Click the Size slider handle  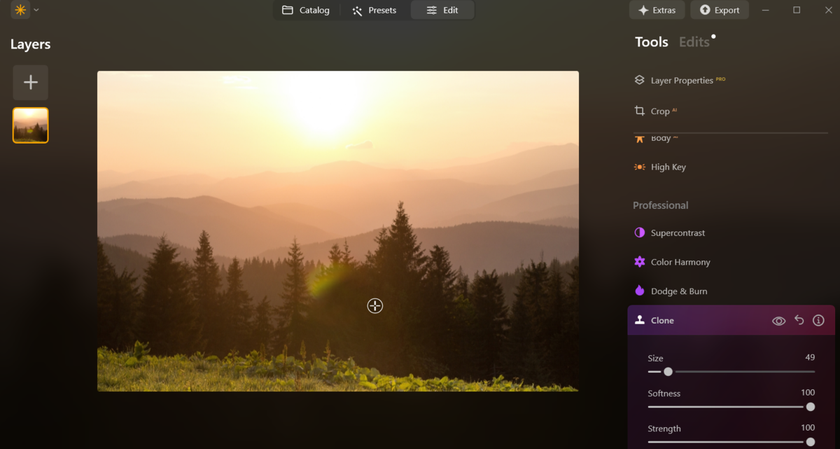tap(668, 371)
